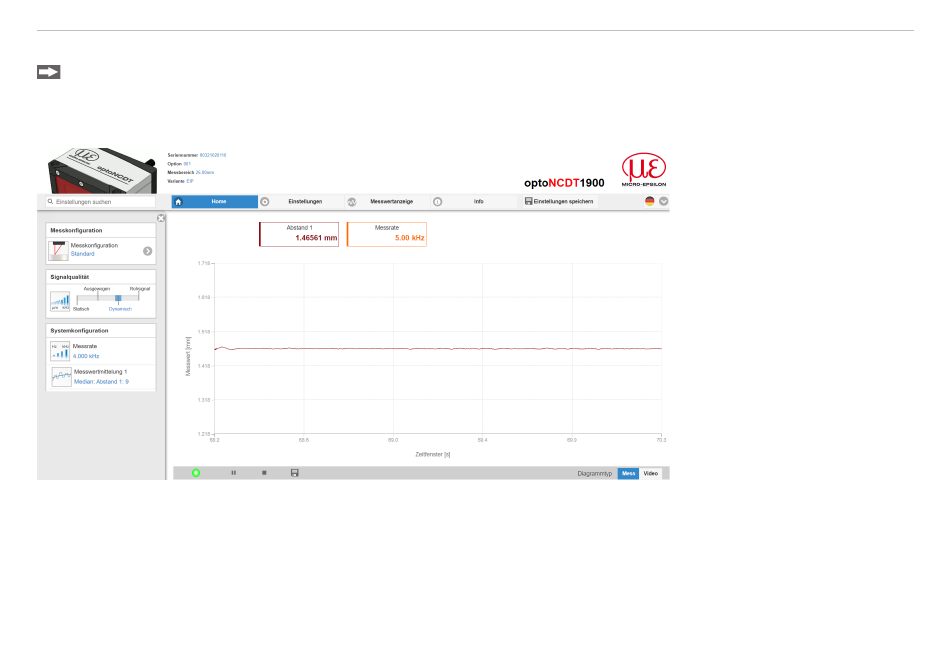Click the info circle icon
The height and width of the screenshot is (665, 950).
(x=437, y=202)
